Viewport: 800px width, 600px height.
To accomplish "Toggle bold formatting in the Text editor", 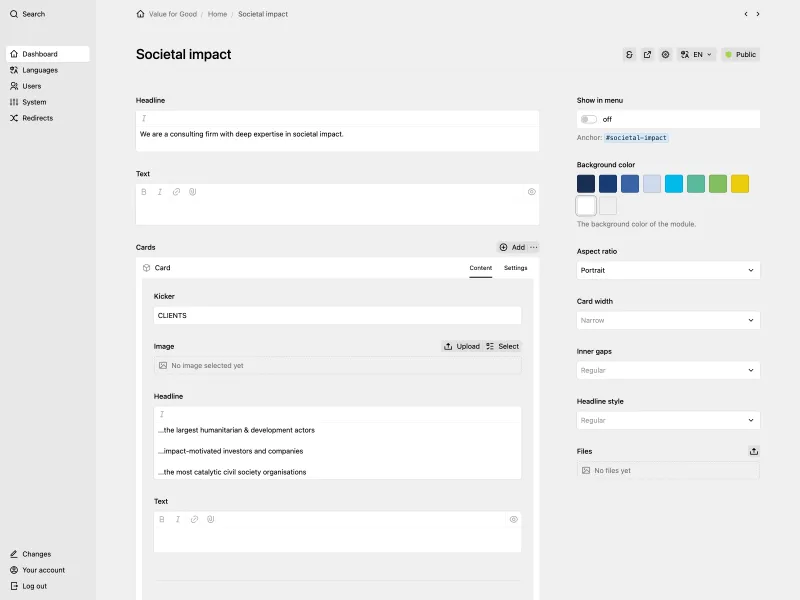I will click(x=145, y=191).
